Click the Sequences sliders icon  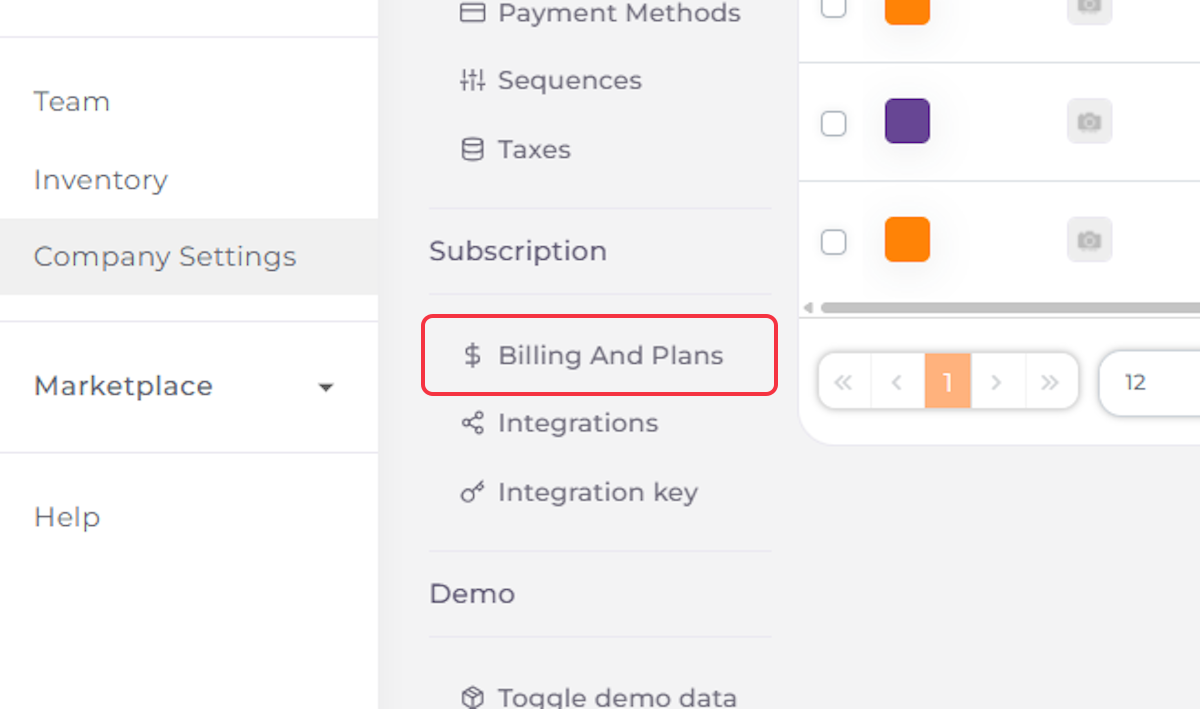click(x=472, y=80)
